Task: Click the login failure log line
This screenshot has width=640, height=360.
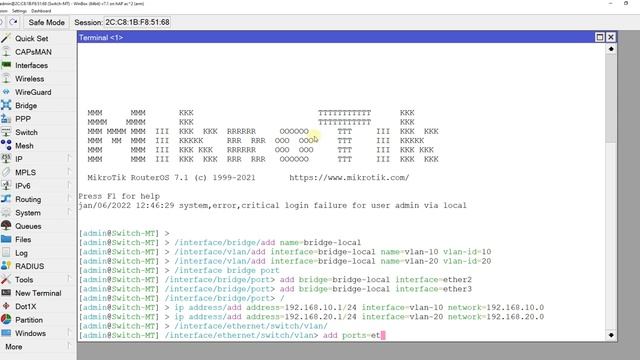Action: click(273, 205)
